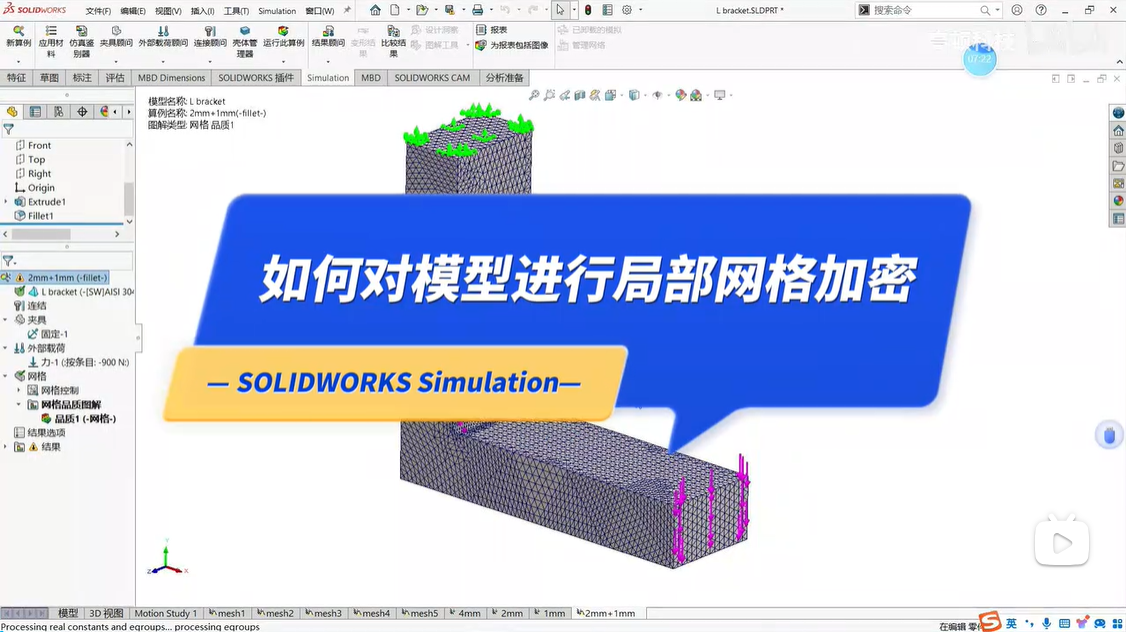Screen dimensions: 1126x632
Task: Switch to the MBD ribbon tab
Action: pyautogui.click(x=370, y=77)
